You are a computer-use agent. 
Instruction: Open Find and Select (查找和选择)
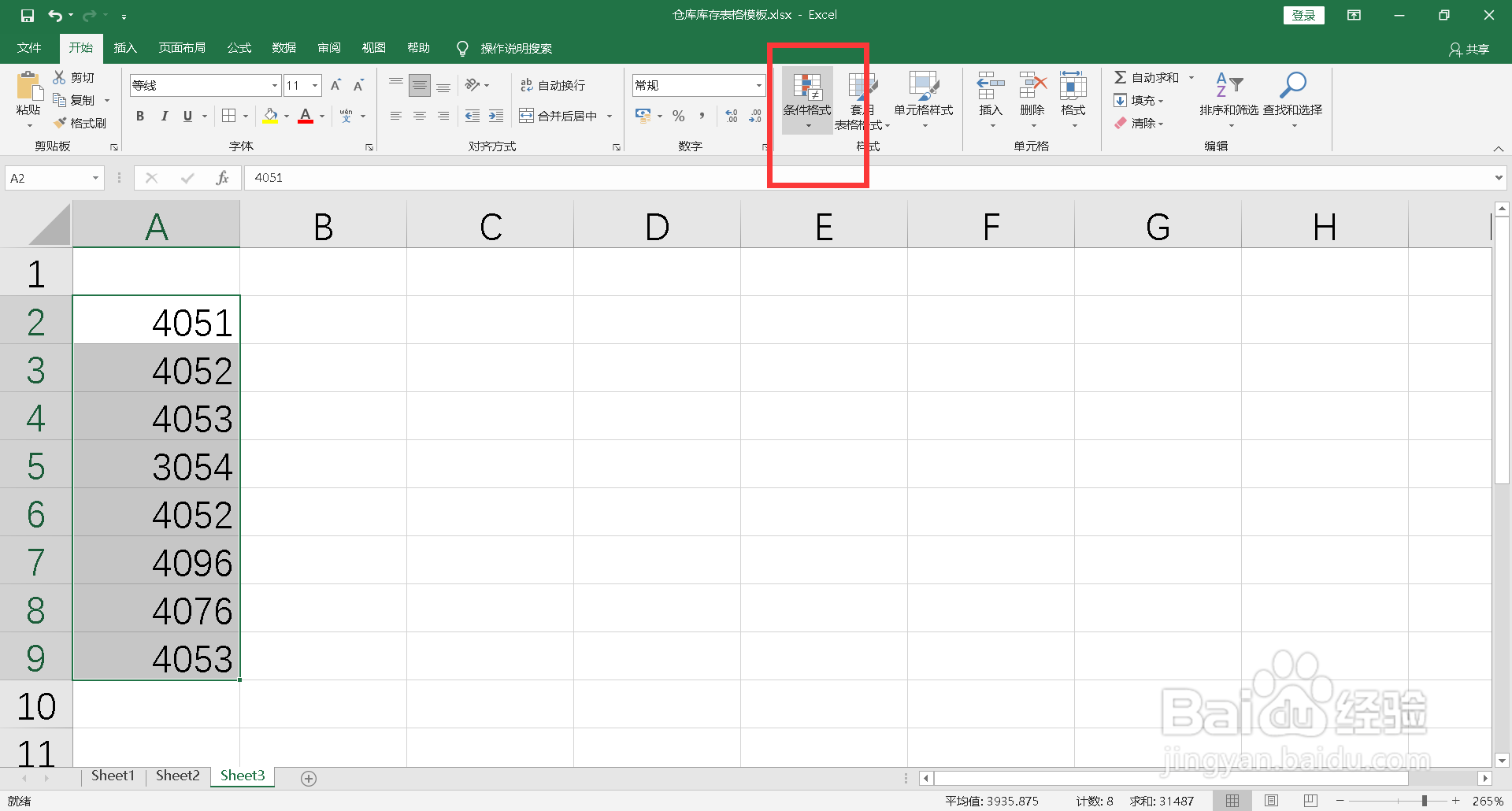coord(1293,100)
